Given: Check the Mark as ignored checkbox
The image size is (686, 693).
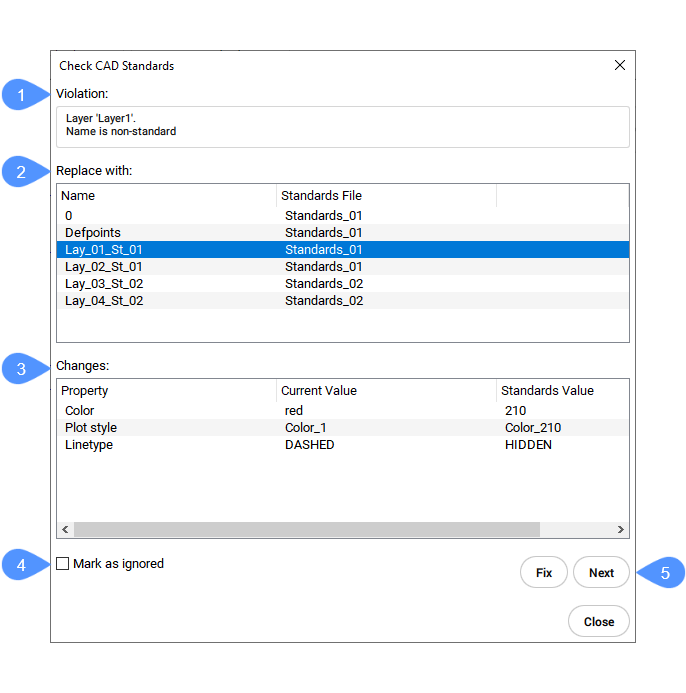Looking at the screenshot, I should pos(63,564).
